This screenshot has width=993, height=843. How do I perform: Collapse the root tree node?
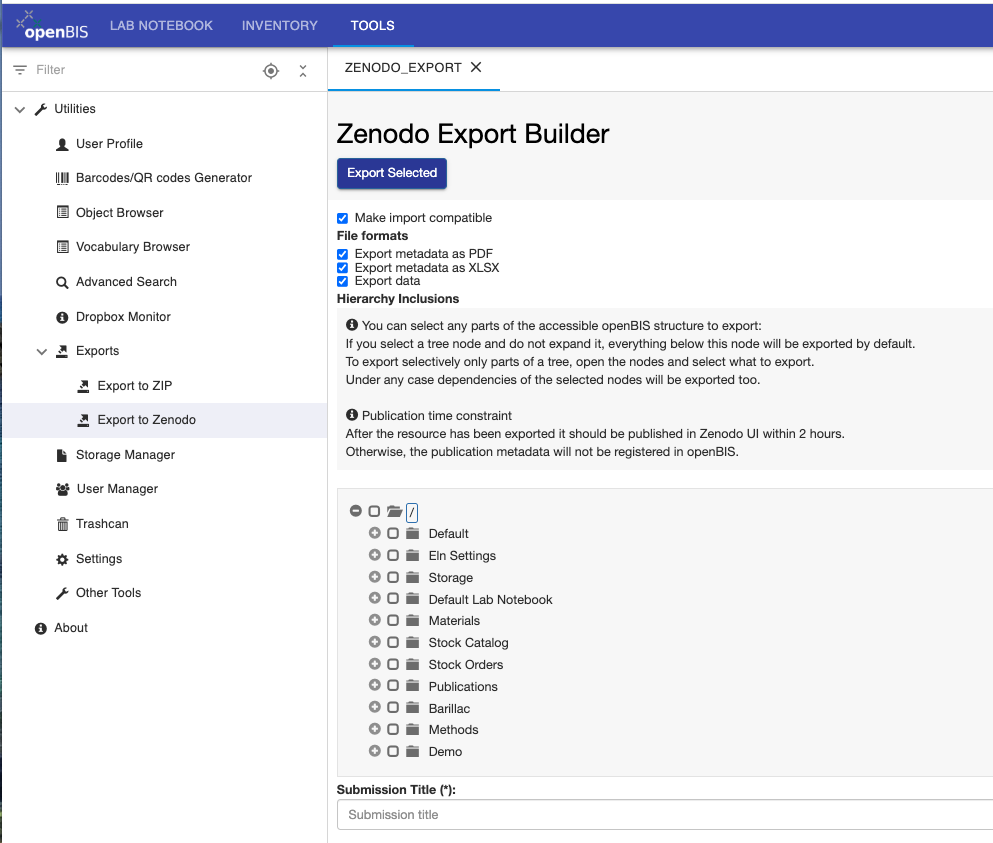pyautogui.click(x=356, y=510)
